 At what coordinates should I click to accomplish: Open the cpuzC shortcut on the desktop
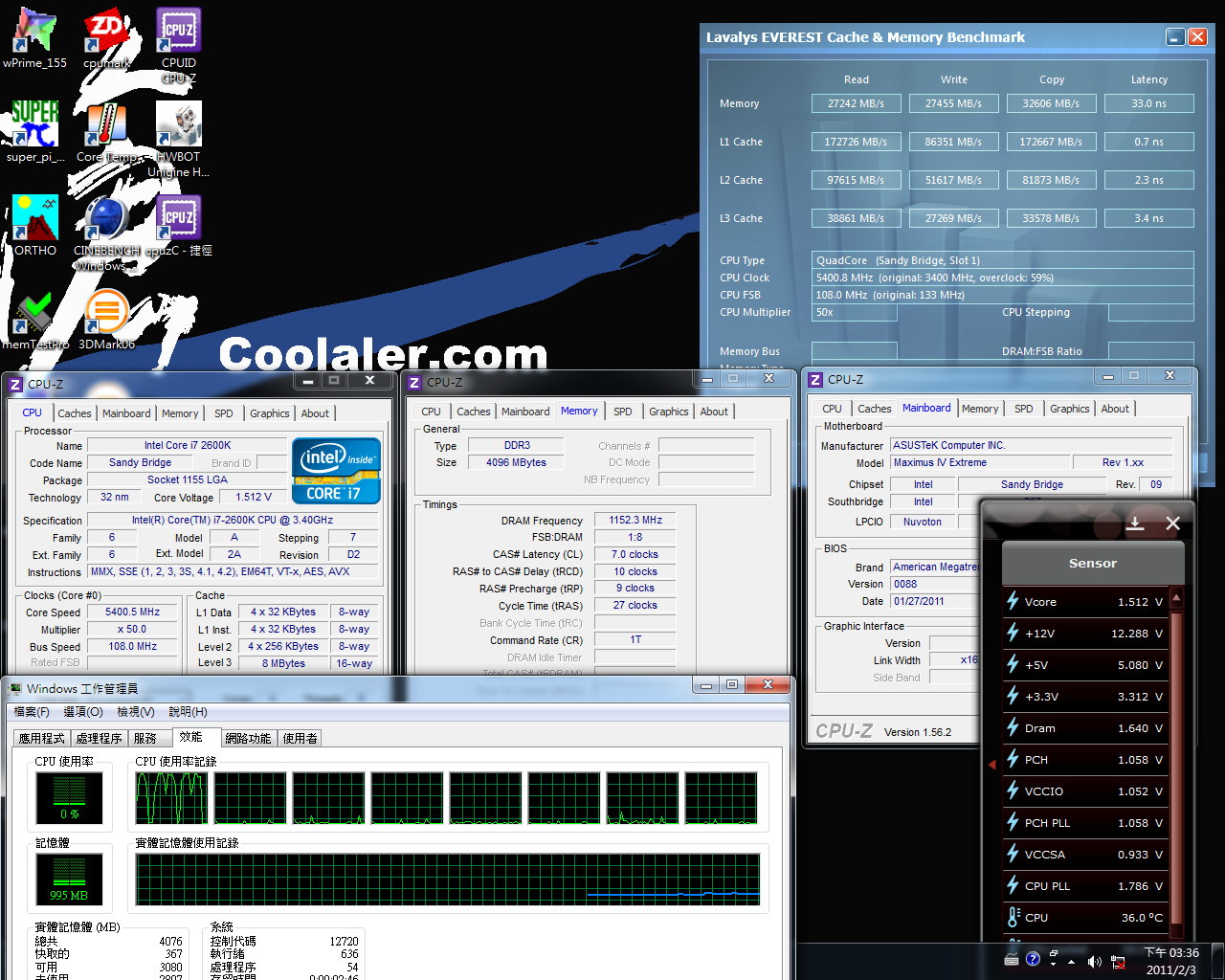179,226
